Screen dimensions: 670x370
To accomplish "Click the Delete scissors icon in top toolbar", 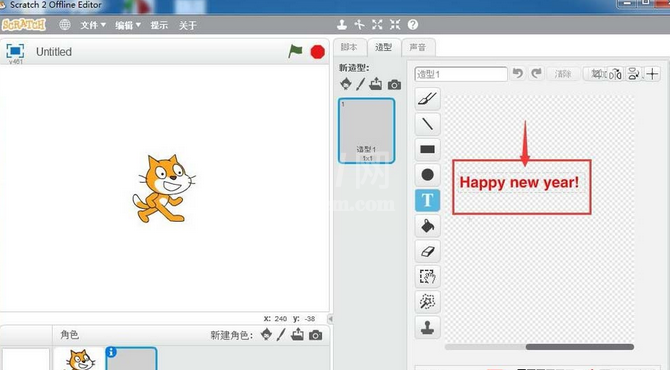I will pyautogui.click(x=359, y=25).
